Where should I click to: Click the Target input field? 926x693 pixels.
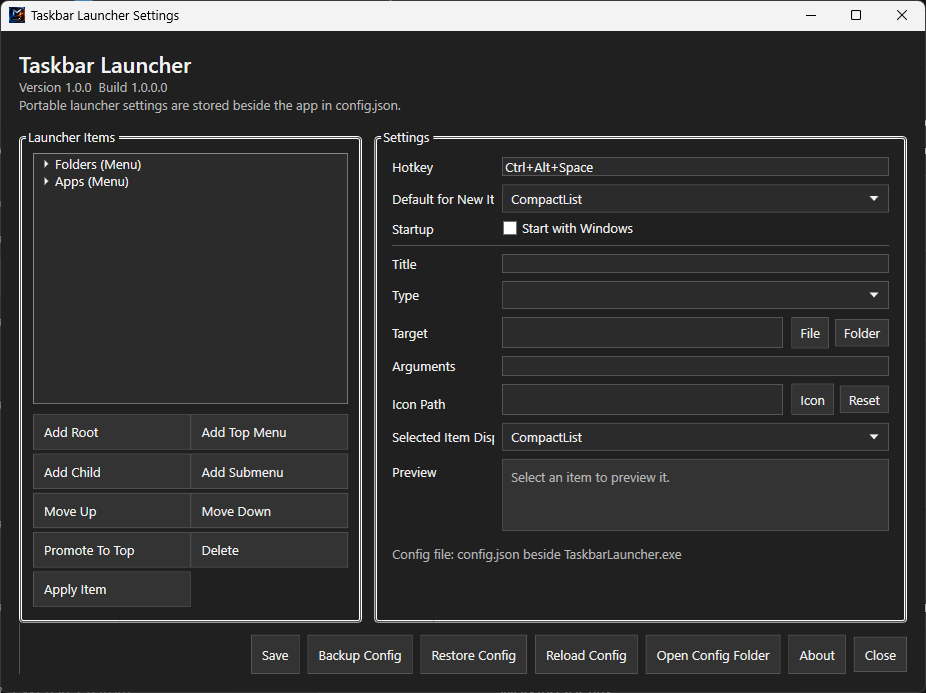pos(643,333)
